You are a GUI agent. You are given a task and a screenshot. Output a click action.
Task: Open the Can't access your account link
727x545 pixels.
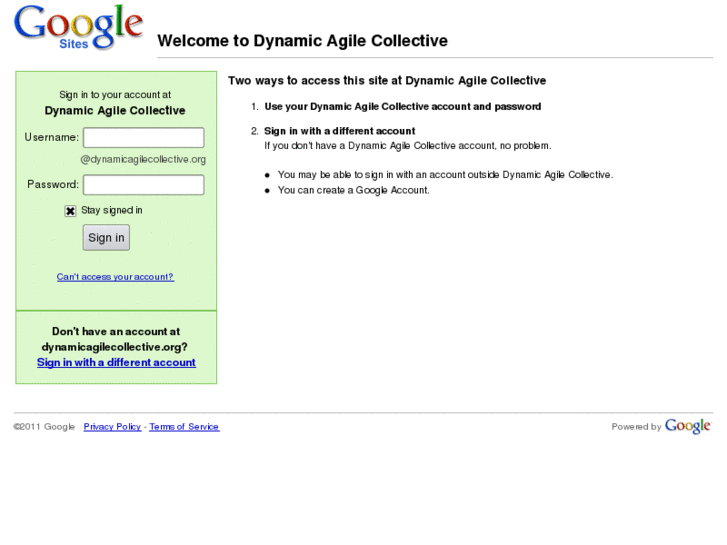tap(115, 277)
